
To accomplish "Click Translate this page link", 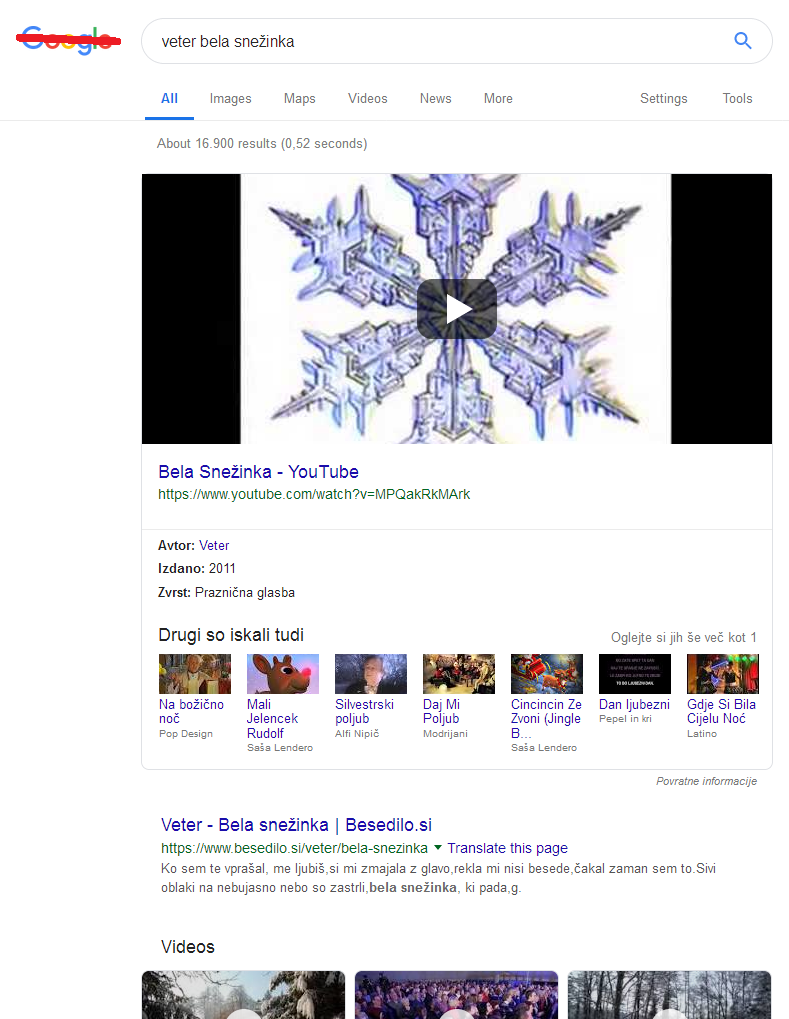I will 507,848.
